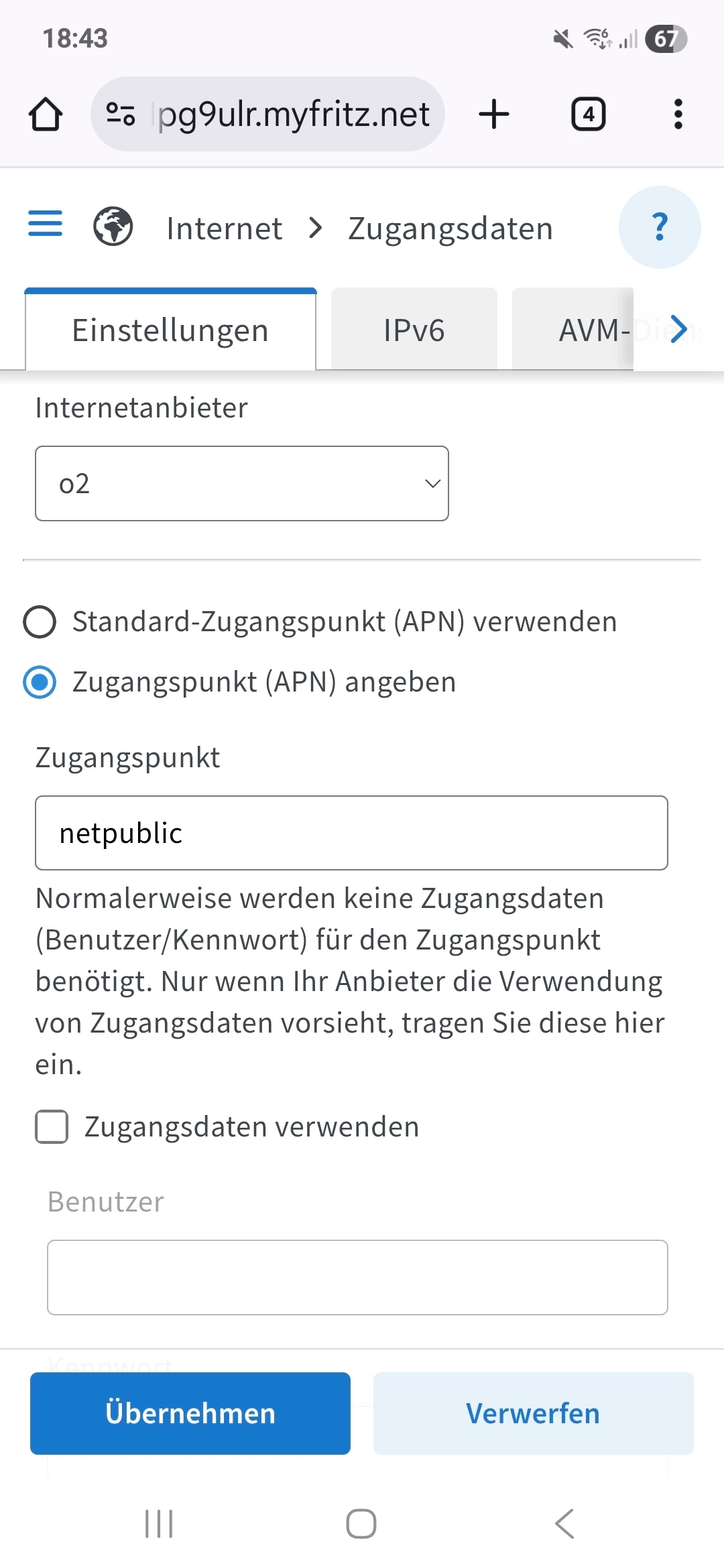The height and width of the screenshot is (1568, 724).
Task: Switch to the IPv6 tab
Action: tap(414, 330)
